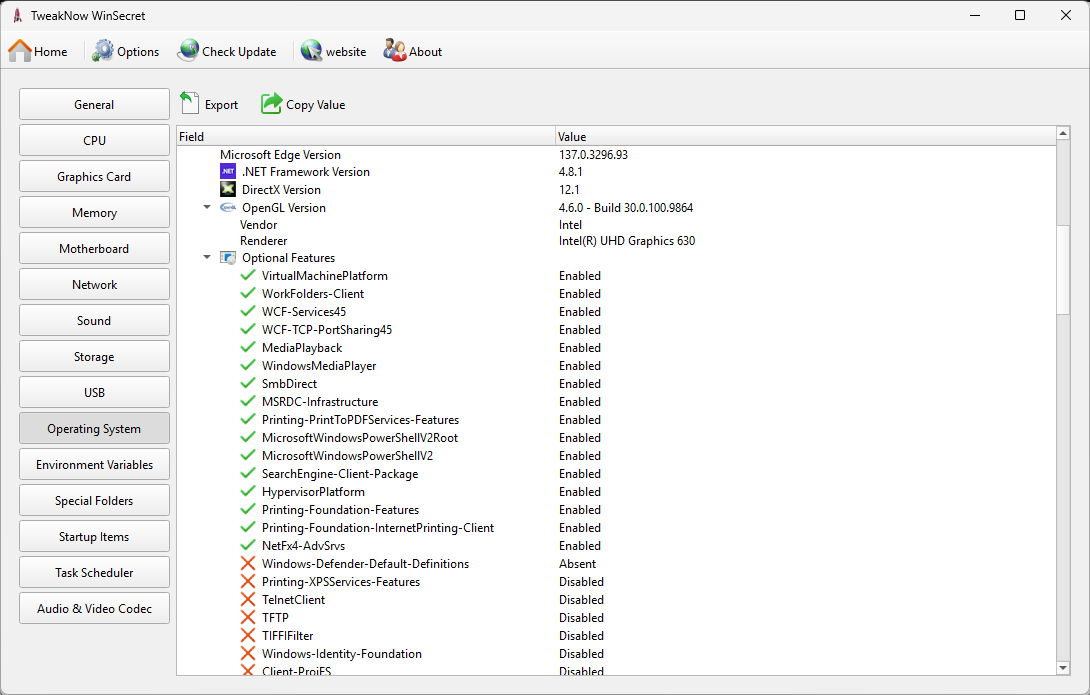The image size is (1090, 695).
Task: Click the green check beside WorkFolders-Client
Action: pyautogui.click(x=247, y=293)
